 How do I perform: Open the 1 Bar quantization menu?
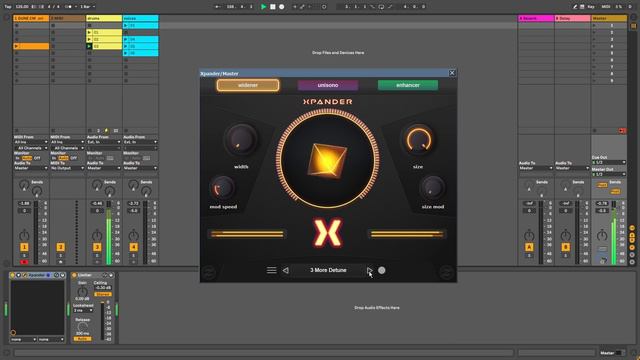[88, 7]
